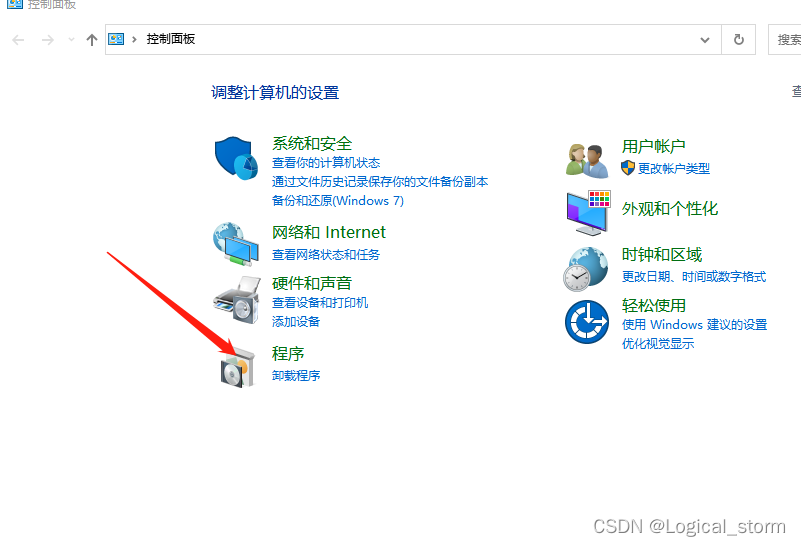Open the Ease of Access icon
This screenshot has height=546, width=801.
587,322
